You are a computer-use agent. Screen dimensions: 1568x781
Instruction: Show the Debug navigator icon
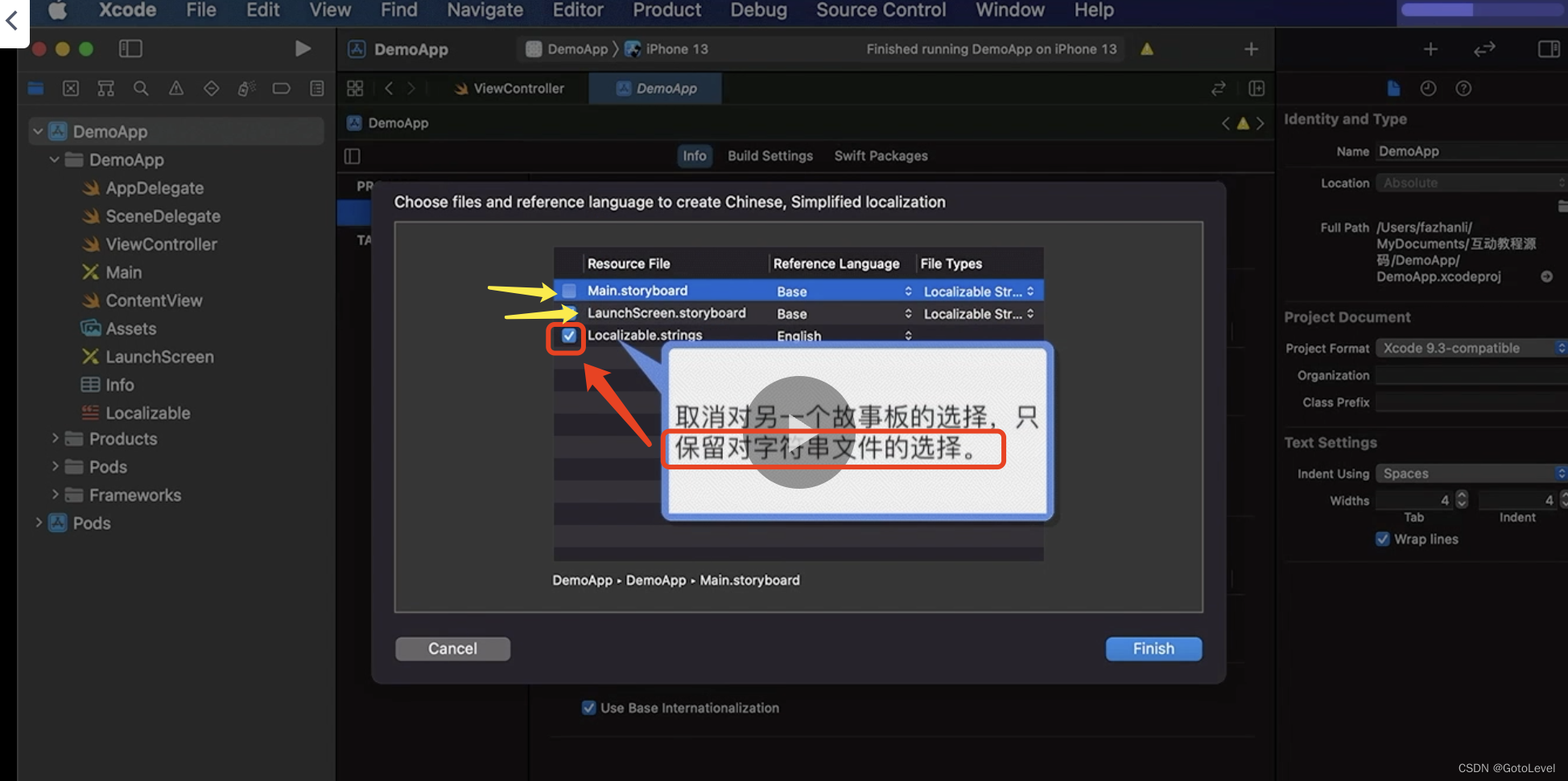pyautogui.click(x=246, y=89)
